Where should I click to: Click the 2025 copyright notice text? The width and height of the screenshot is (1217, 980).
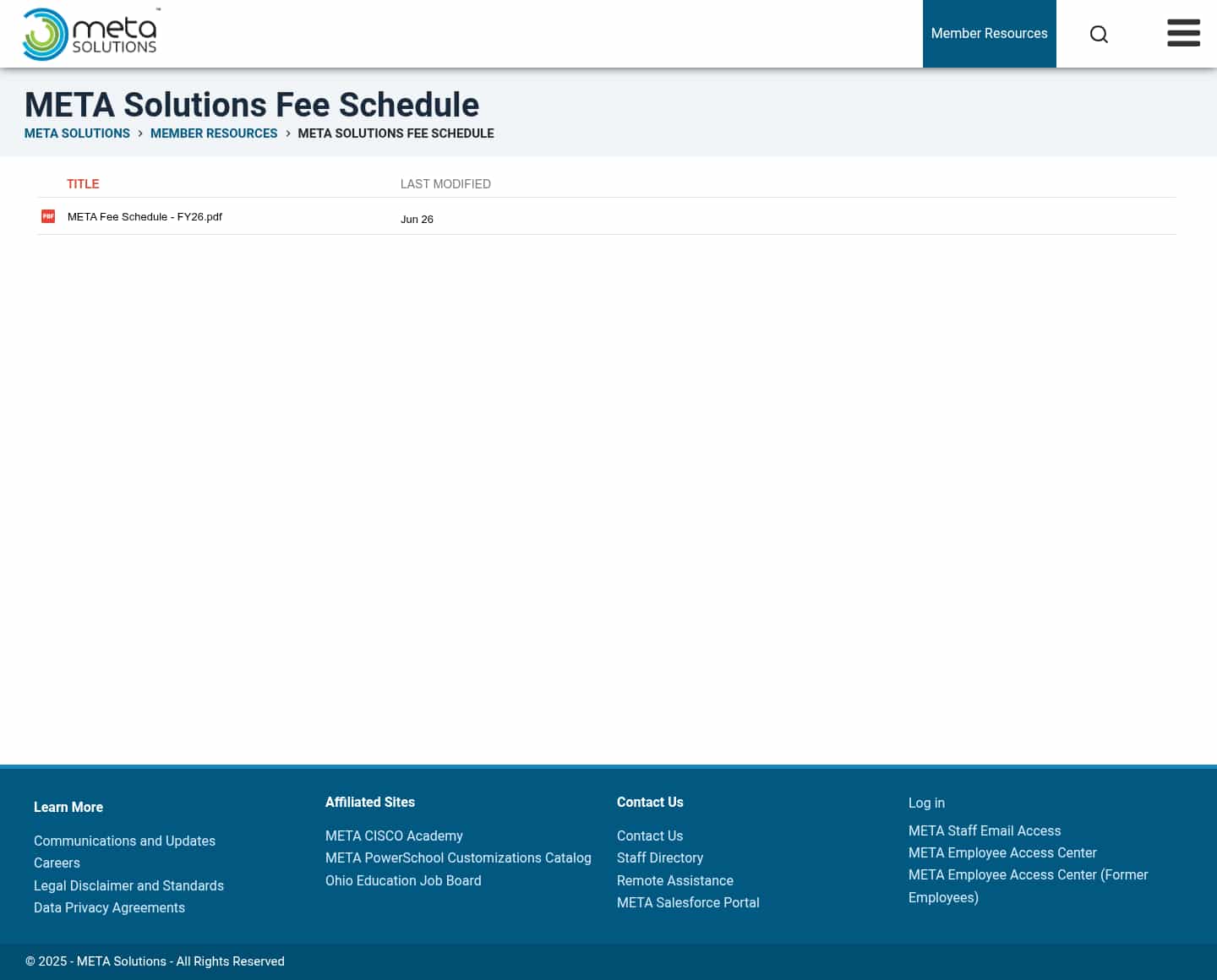click(155, 961)
